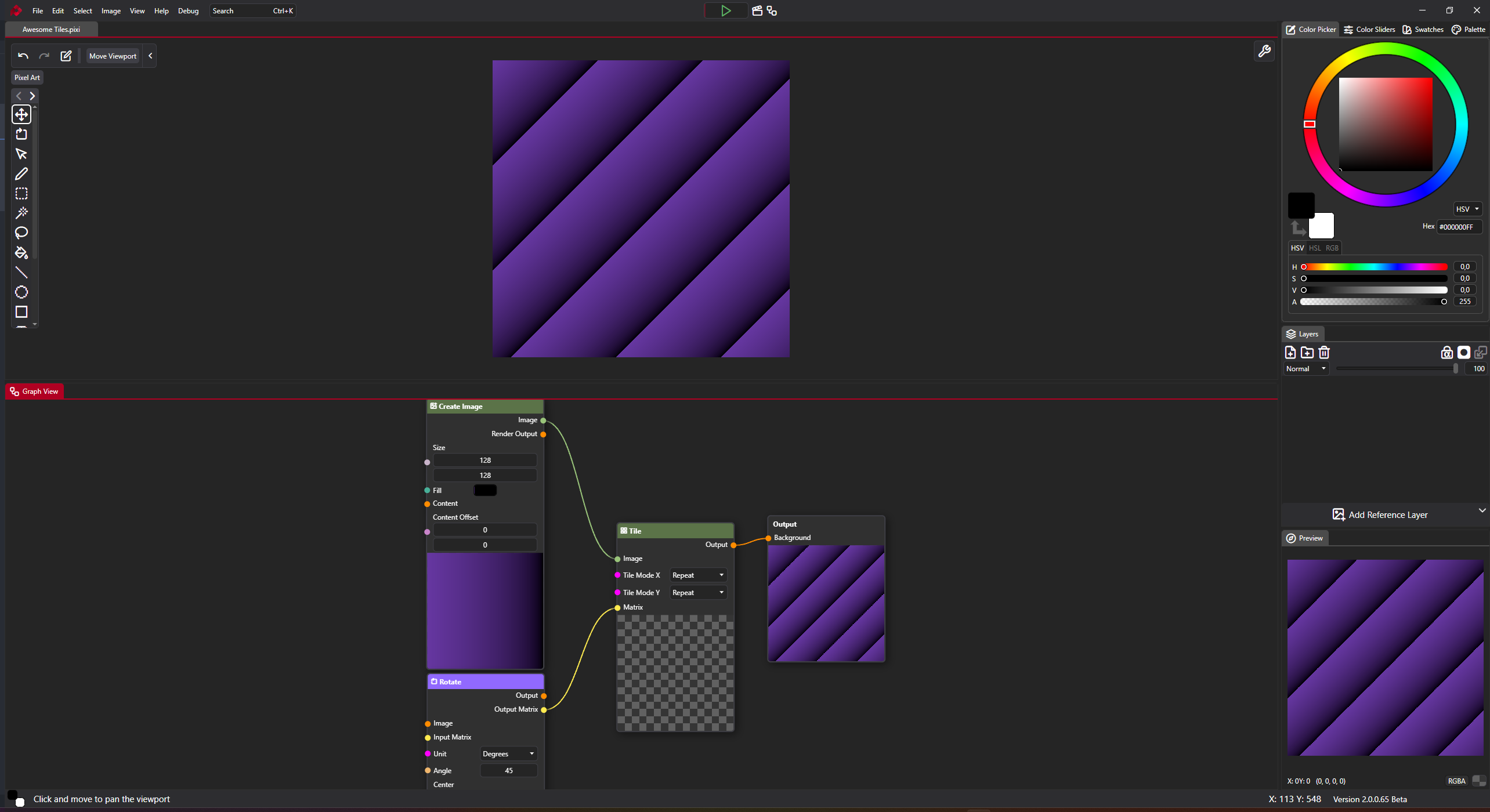This screenshot has width=1490, height=812.
Task: Delete the selected layer with trash icon
Action: [1324, 352]
